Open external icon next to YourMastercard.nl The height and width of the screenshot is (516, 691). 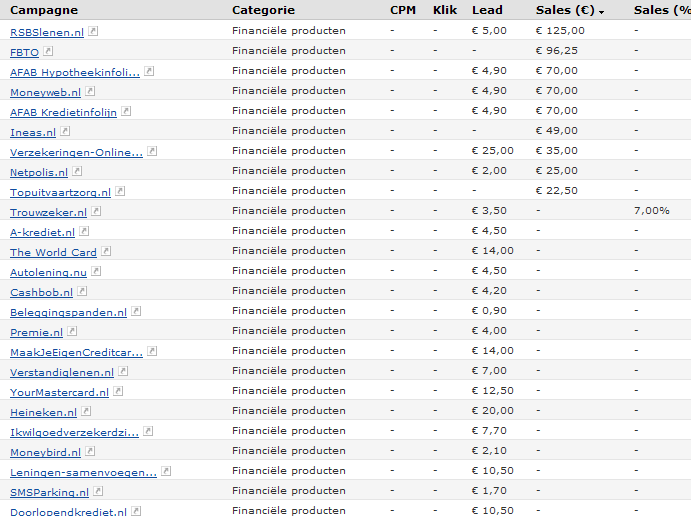pyautogui.click(x=118, y=391)
